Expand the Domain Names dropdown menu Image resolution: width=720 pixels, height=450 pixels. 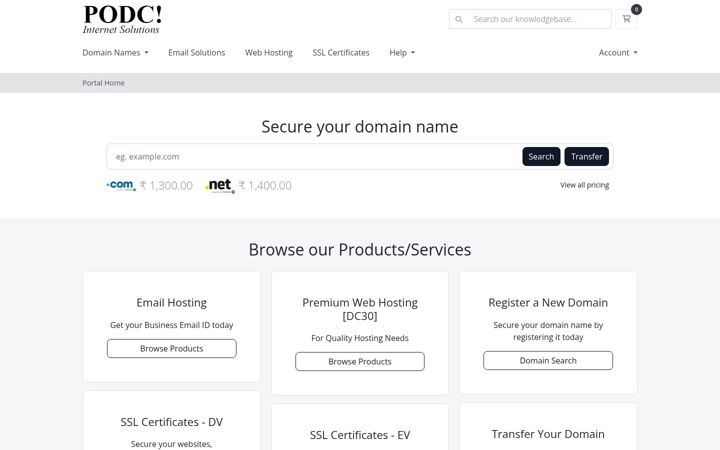pyautogui.click(x=115, y=53)
